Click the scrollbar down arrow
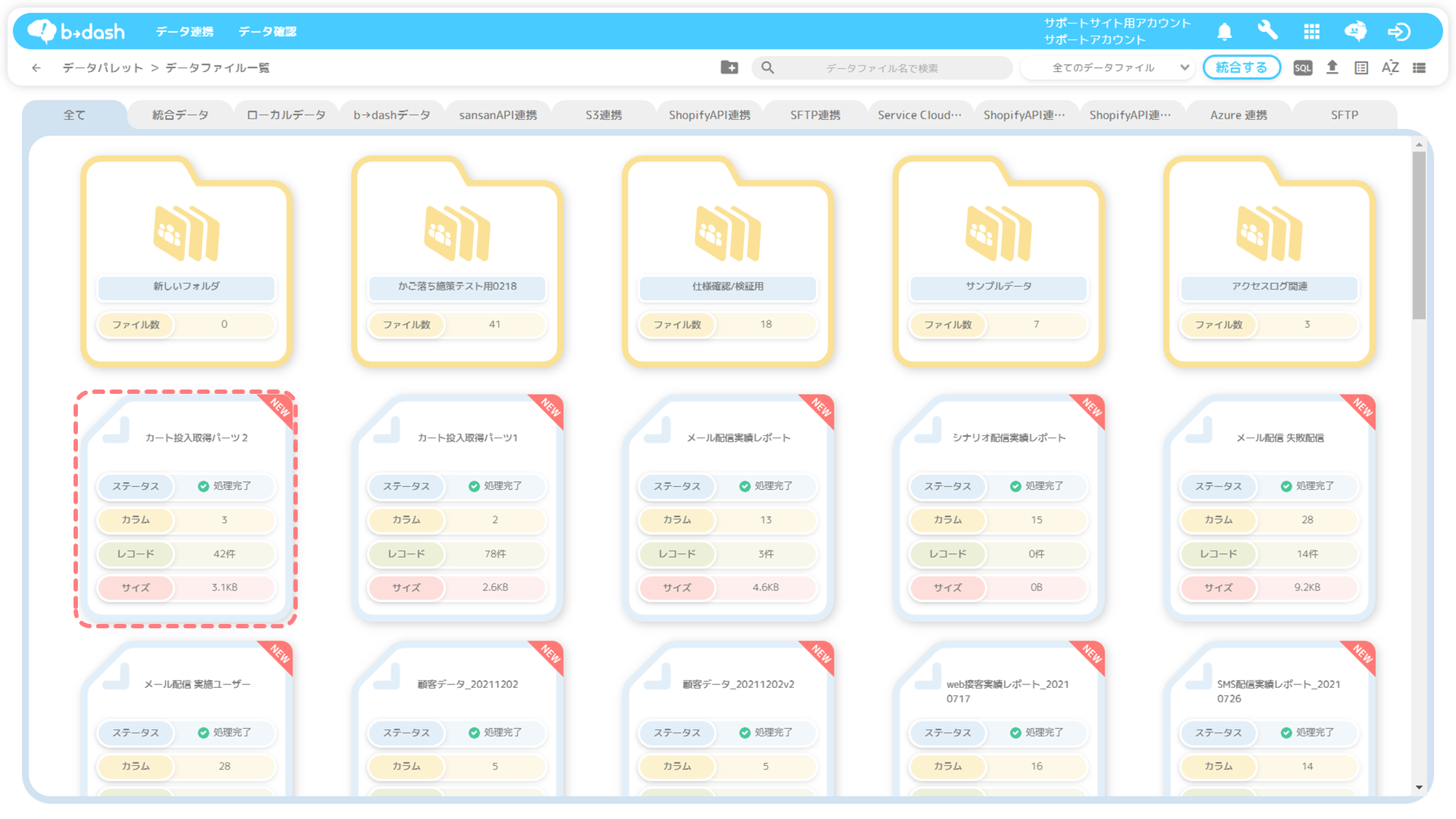Viewport: 1456px width, 819px height. tap(1419, 787)
